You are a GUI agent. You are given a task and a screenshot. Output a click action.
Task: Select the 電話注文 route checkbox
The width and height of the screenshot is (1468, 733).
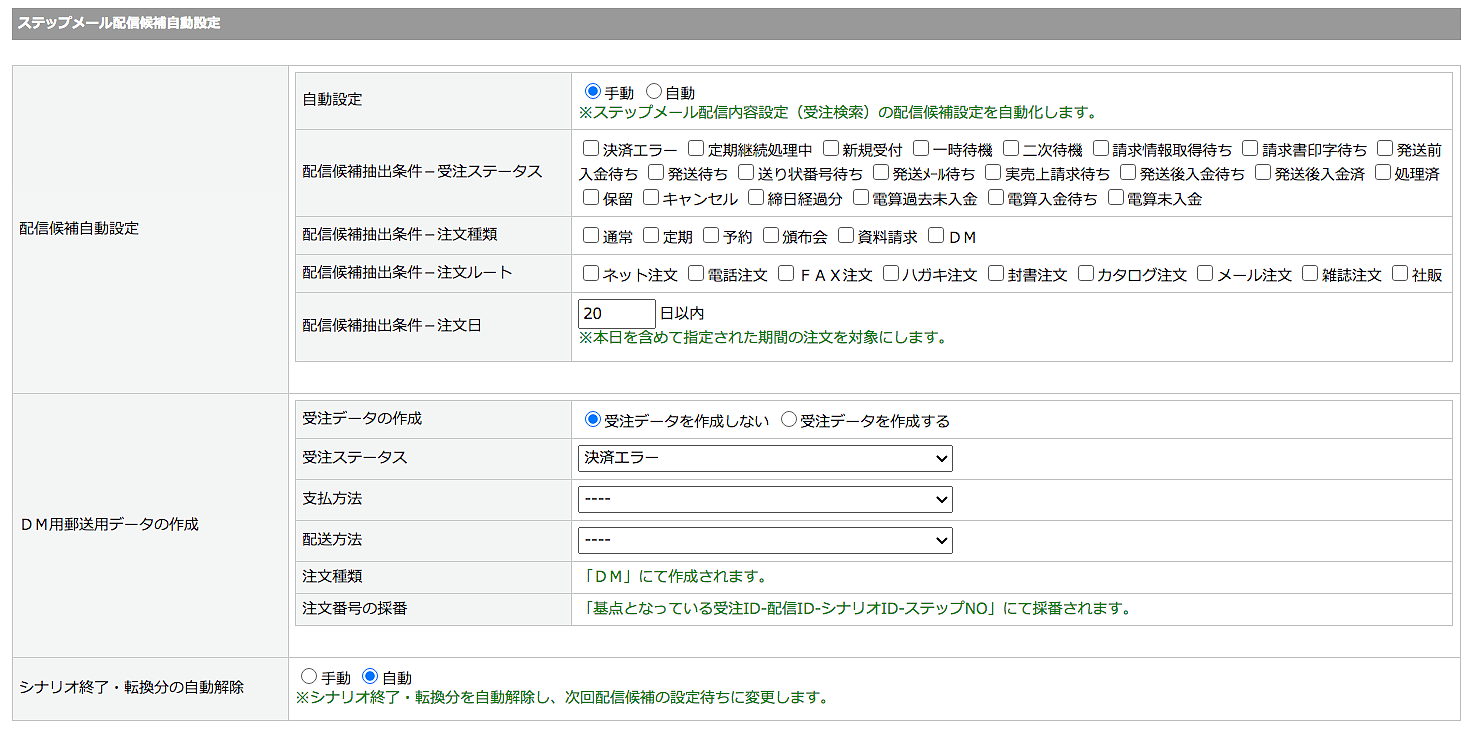click(x=696, y=273)
